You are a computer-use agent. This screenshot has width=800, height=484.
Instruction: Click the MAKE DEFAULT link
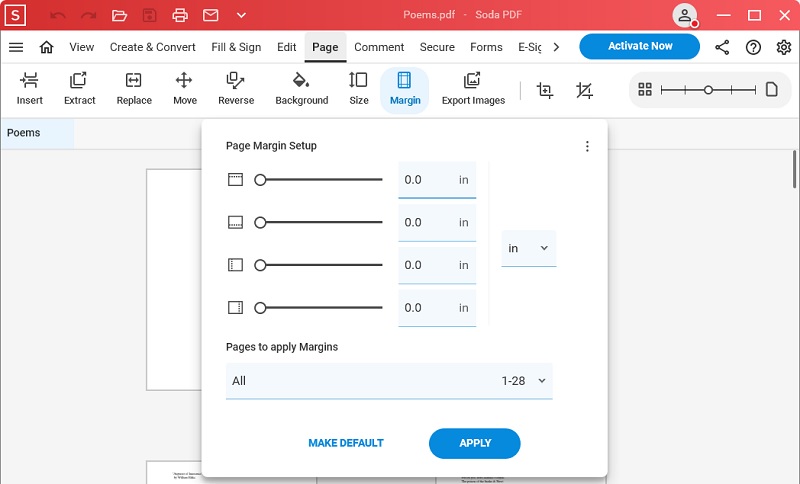pos(346,443)
